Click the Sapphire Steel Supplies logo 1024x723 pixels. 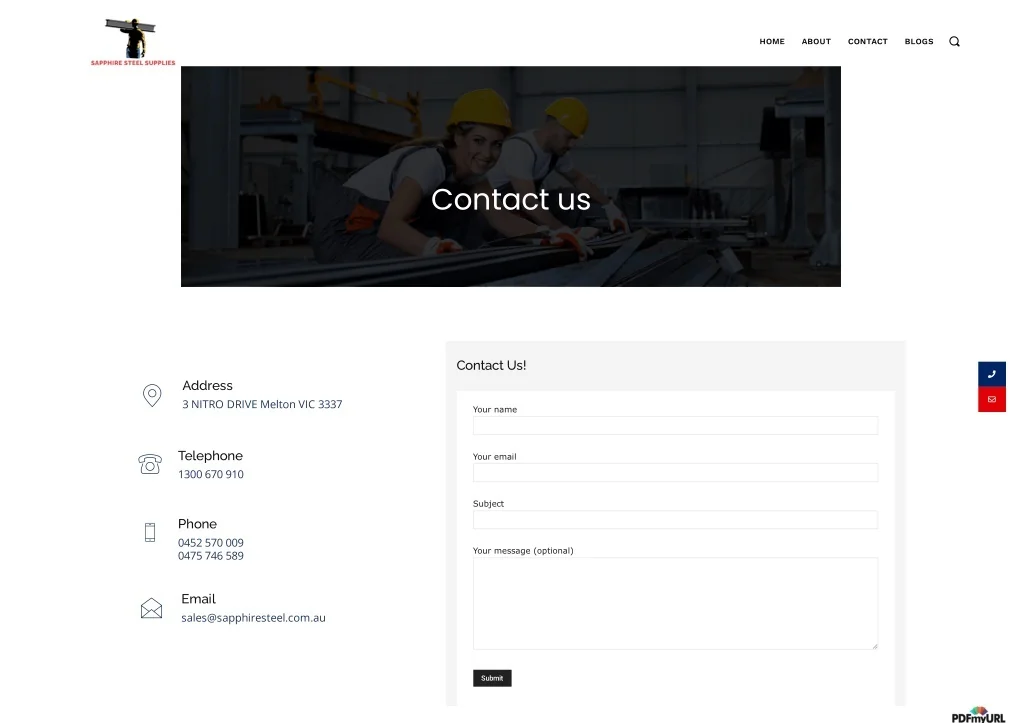click(133, 41)
